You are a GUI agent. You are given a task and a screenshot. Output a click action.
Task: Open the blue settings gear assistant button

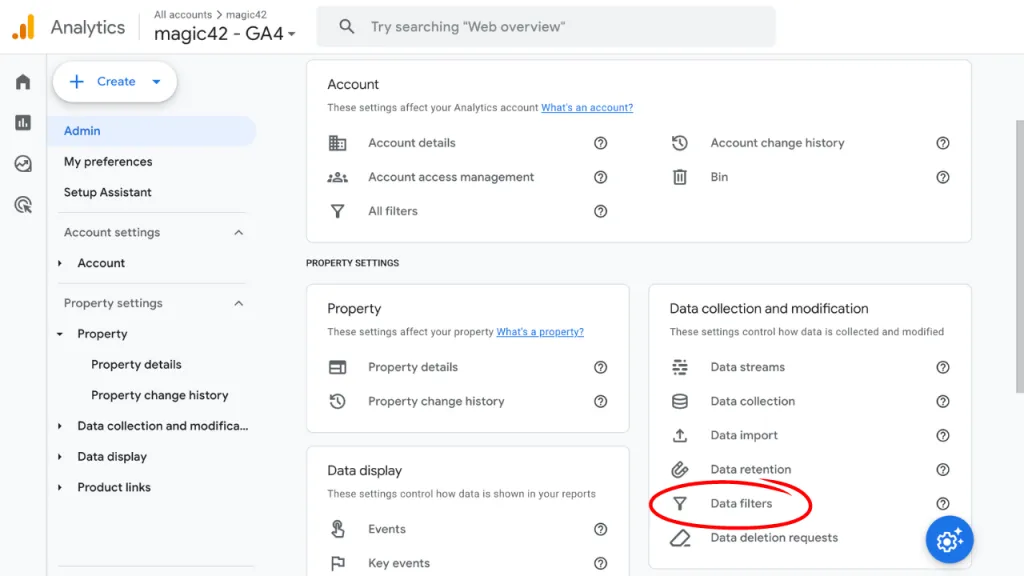(949, 539)
